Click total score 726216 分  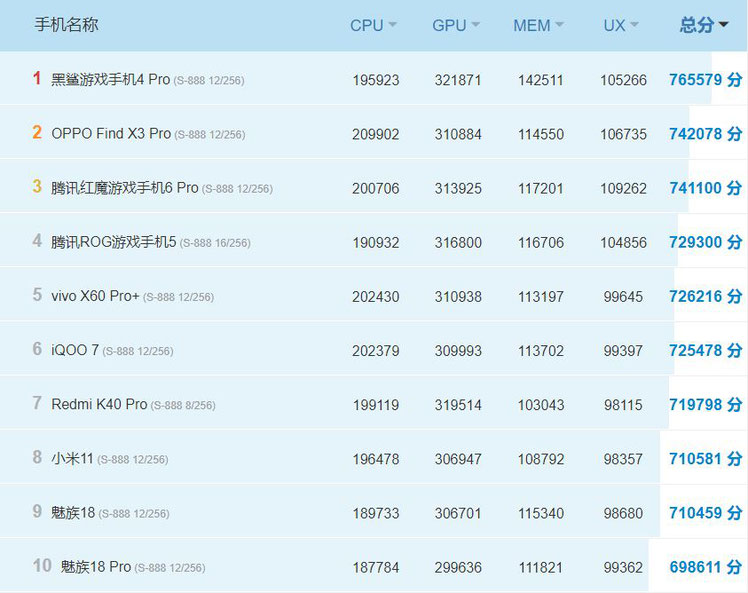[x=706, y=296]
